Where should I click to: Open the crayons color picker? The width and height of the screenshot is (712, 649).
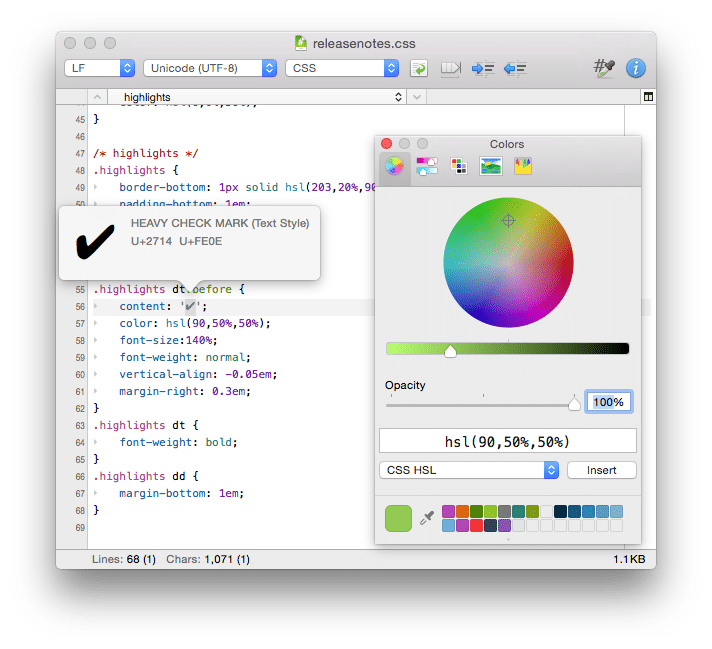(x=522, y=167)
